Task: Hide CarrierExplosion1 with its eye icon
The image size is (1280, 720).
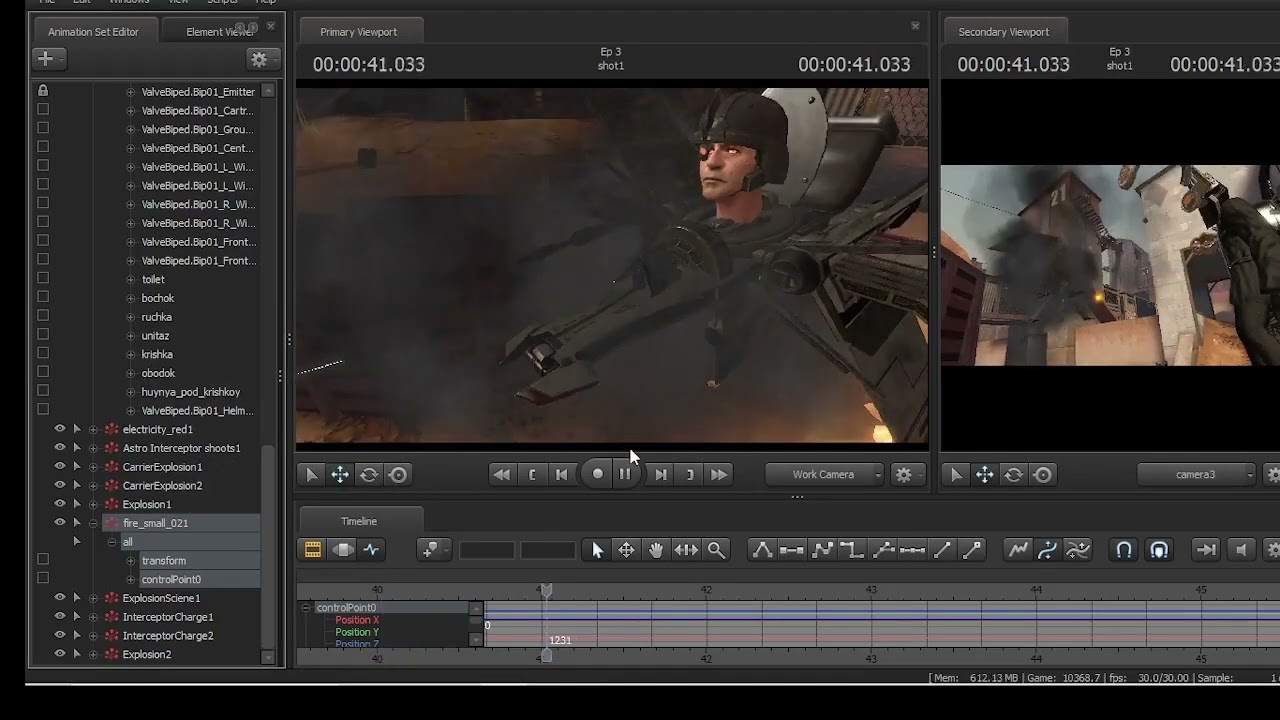Action: click(x=59, y=466)
